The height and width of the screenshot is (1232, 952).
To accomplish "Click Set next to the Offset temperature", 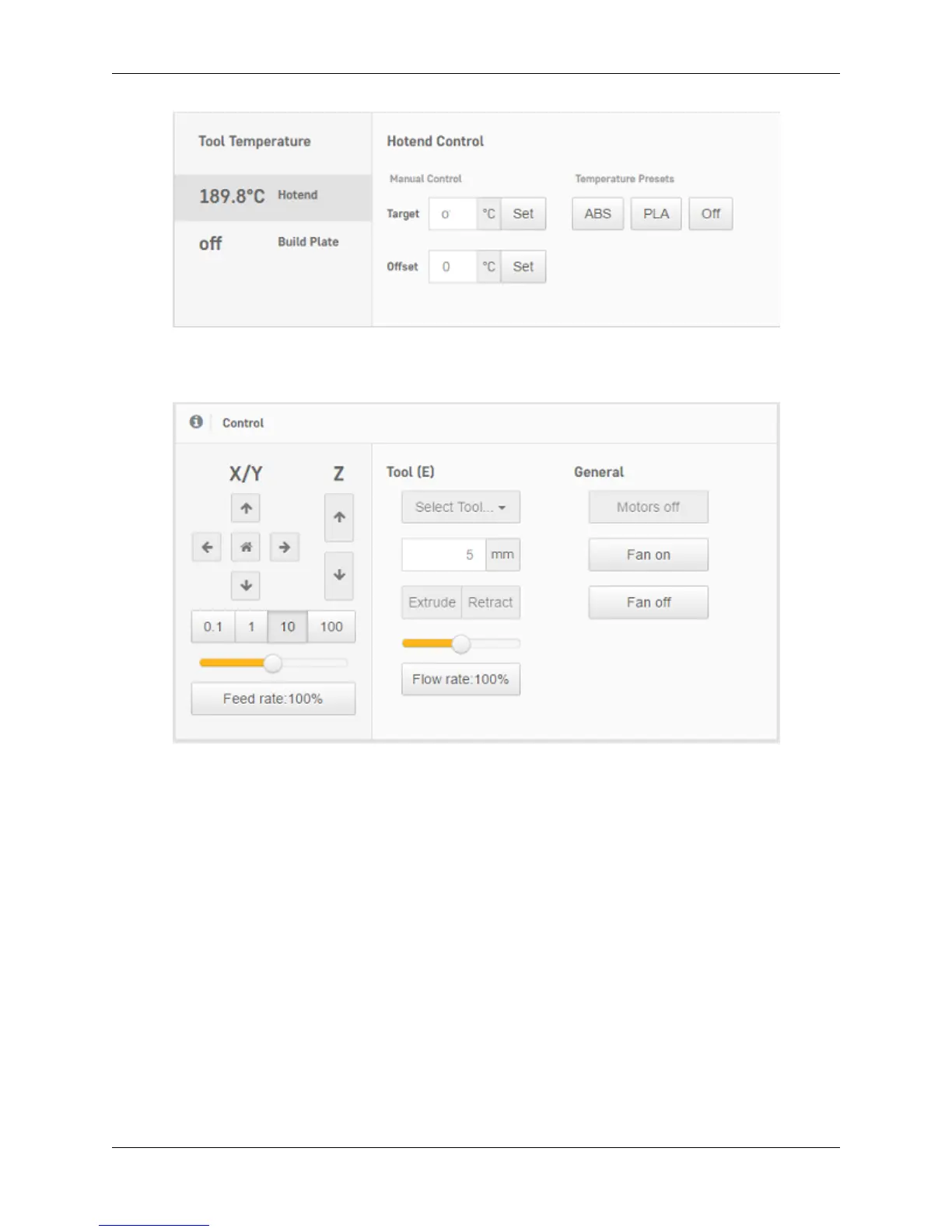I will click(x=523, y=267).
